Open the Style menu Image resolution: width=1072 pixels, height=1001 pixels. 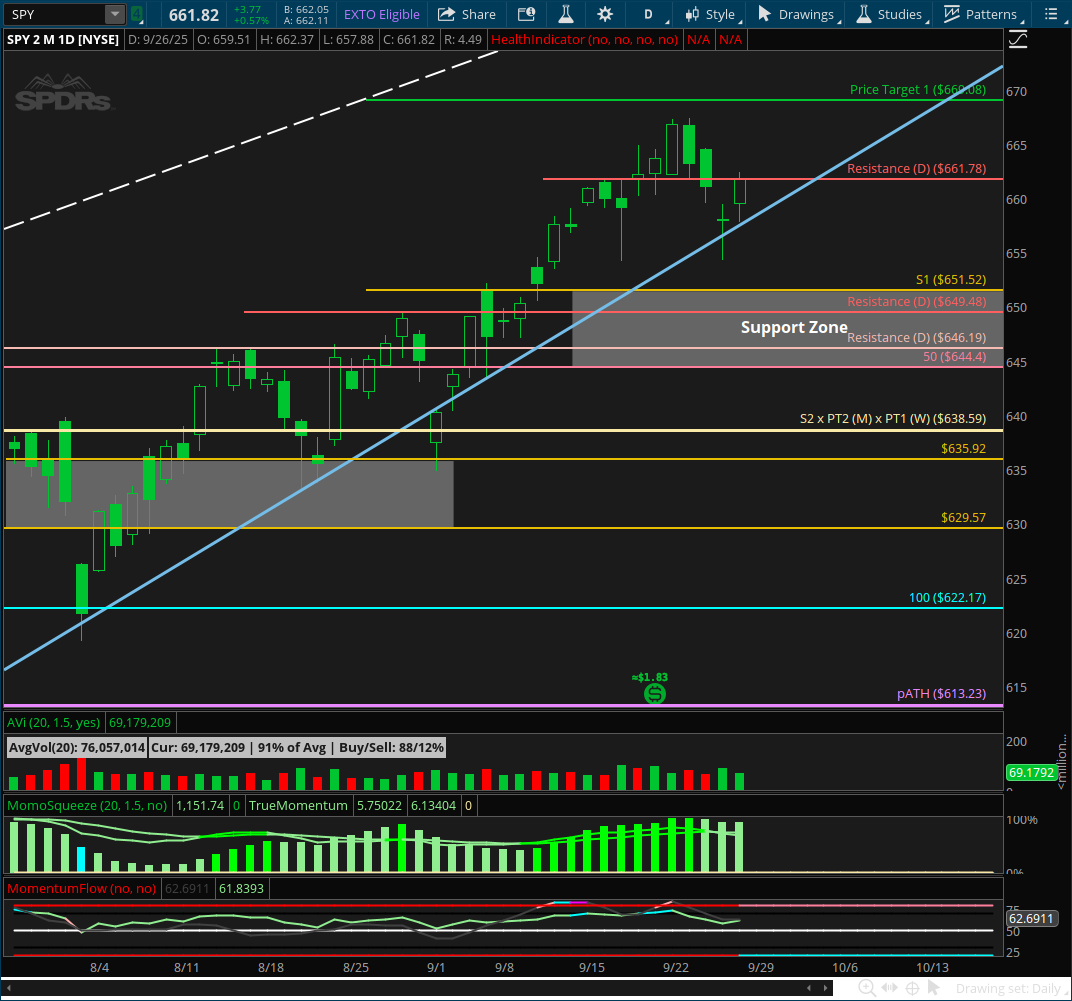pos(714,14)
